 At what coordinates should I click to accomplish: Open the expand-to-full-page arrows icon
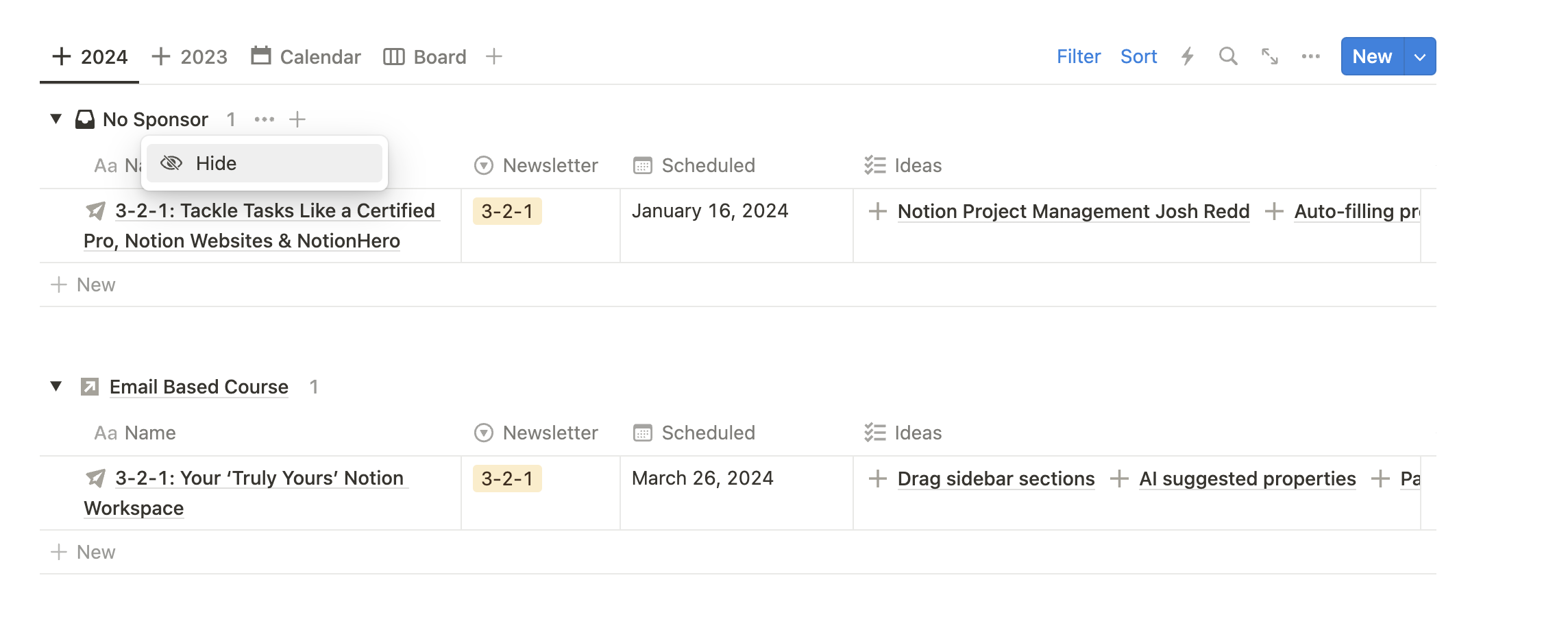coord(1270,57)
